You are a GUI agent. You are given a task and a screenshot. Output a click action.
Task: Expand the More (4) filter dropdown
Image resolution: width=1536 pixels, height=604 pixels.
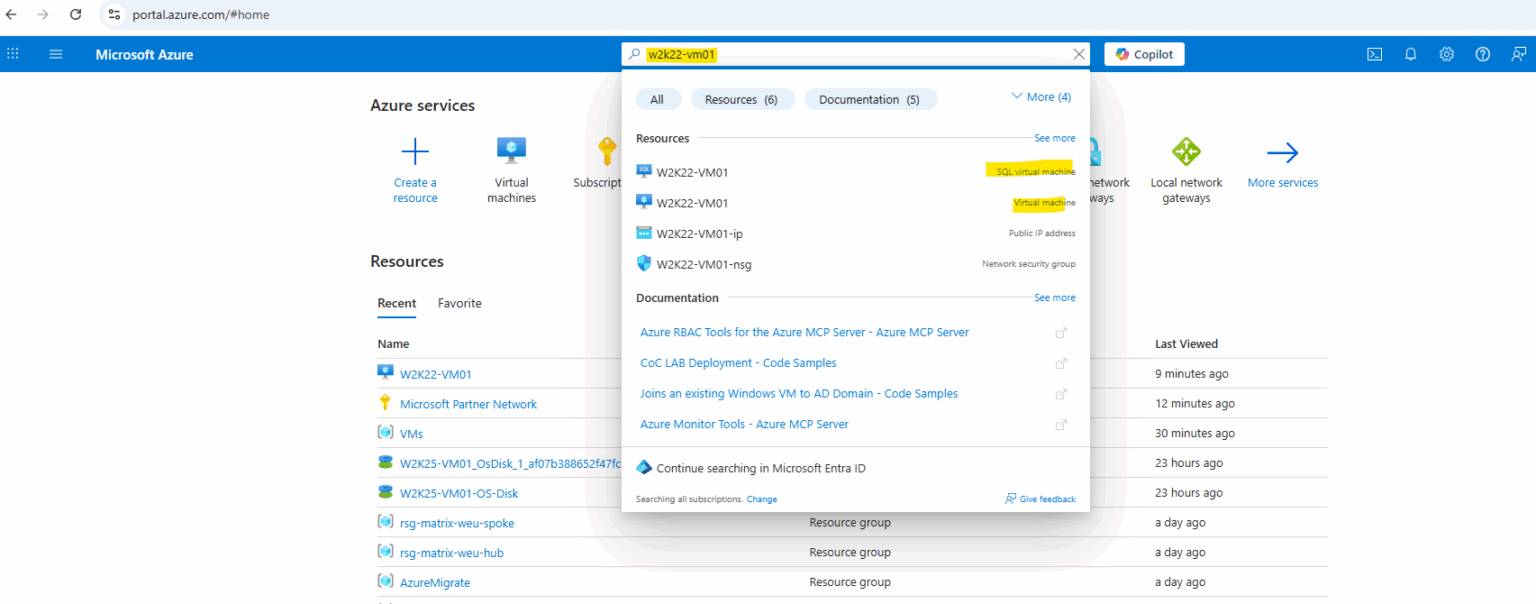pyautogui.click(x=1040, y=96)
